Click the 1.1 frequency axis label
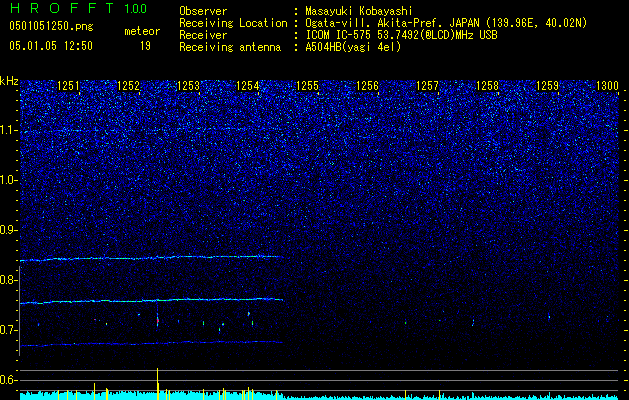 pos(8,131)
